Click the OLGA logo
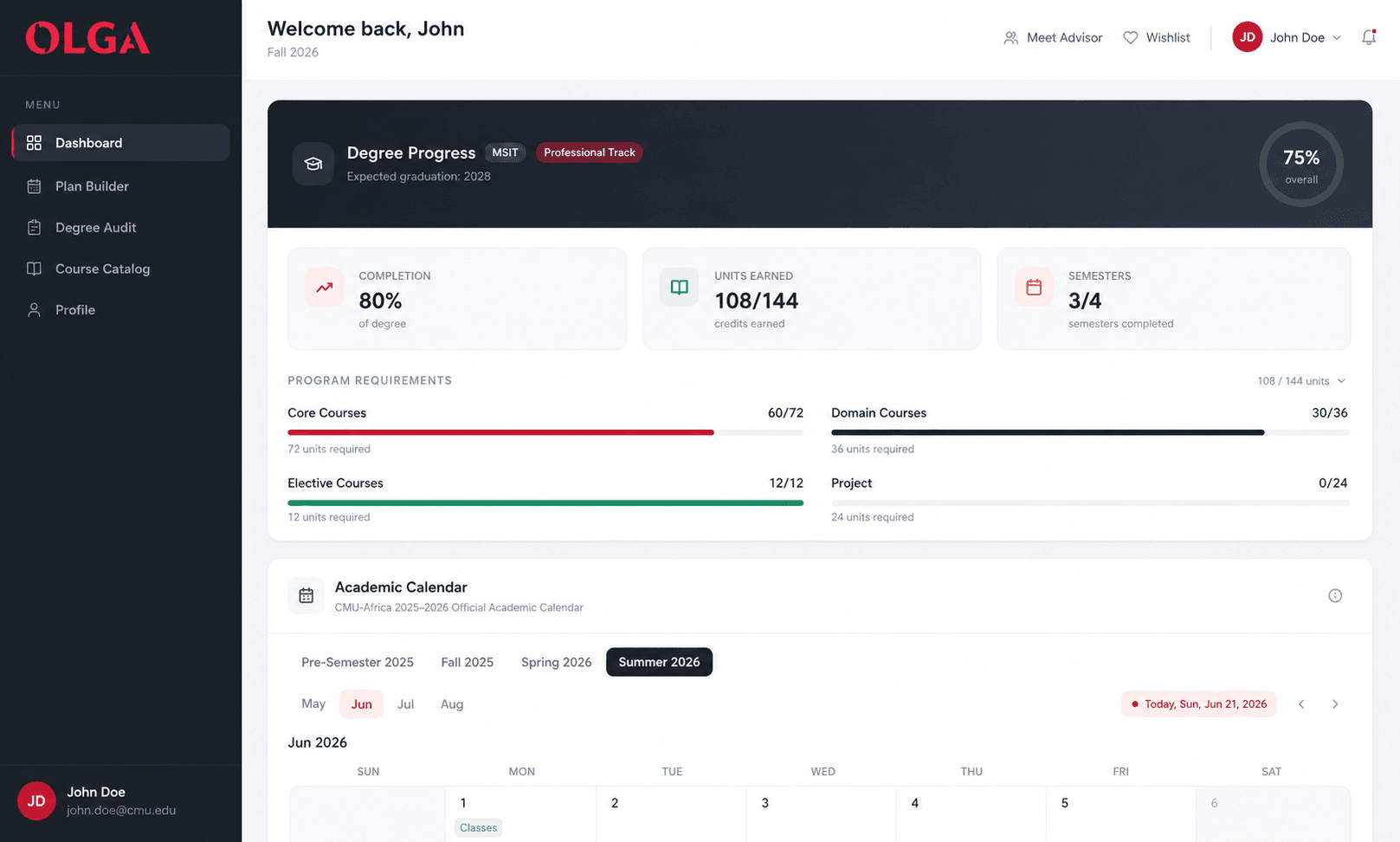 87,38
